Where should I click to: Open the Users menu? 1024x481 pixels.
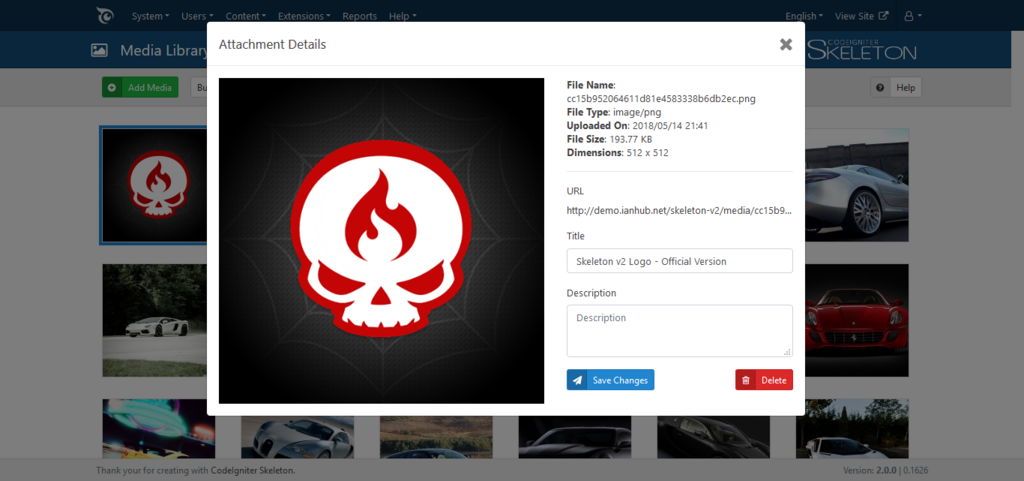(x=197, y=16)
